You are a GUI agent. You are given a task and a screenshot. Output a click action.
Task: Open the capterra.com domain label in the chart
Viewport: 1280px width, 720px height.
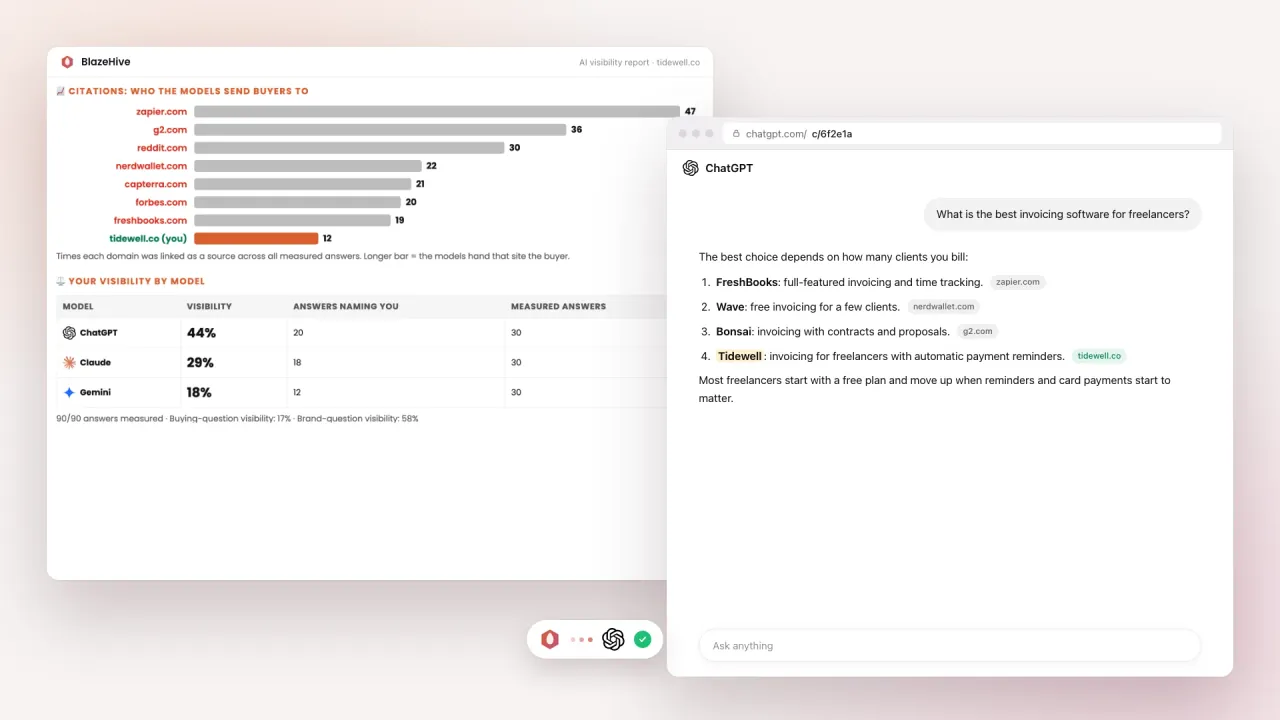tap(156, 184)
